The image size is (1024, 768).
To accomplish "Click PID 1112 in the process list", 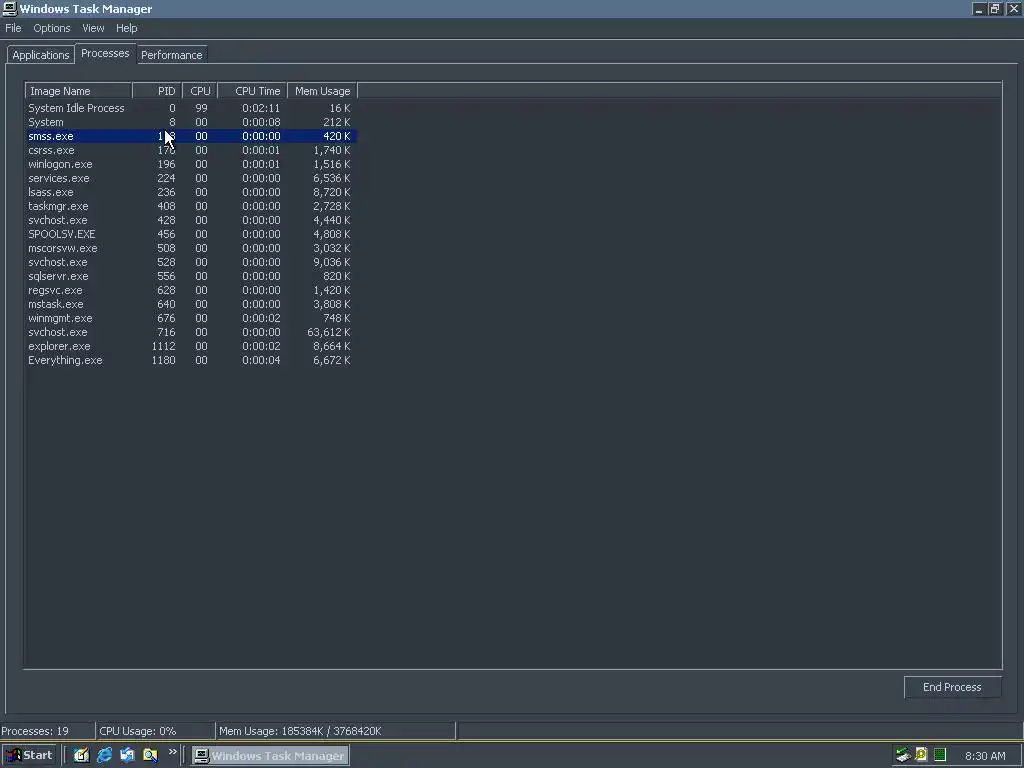I will (x=163, y=347).
